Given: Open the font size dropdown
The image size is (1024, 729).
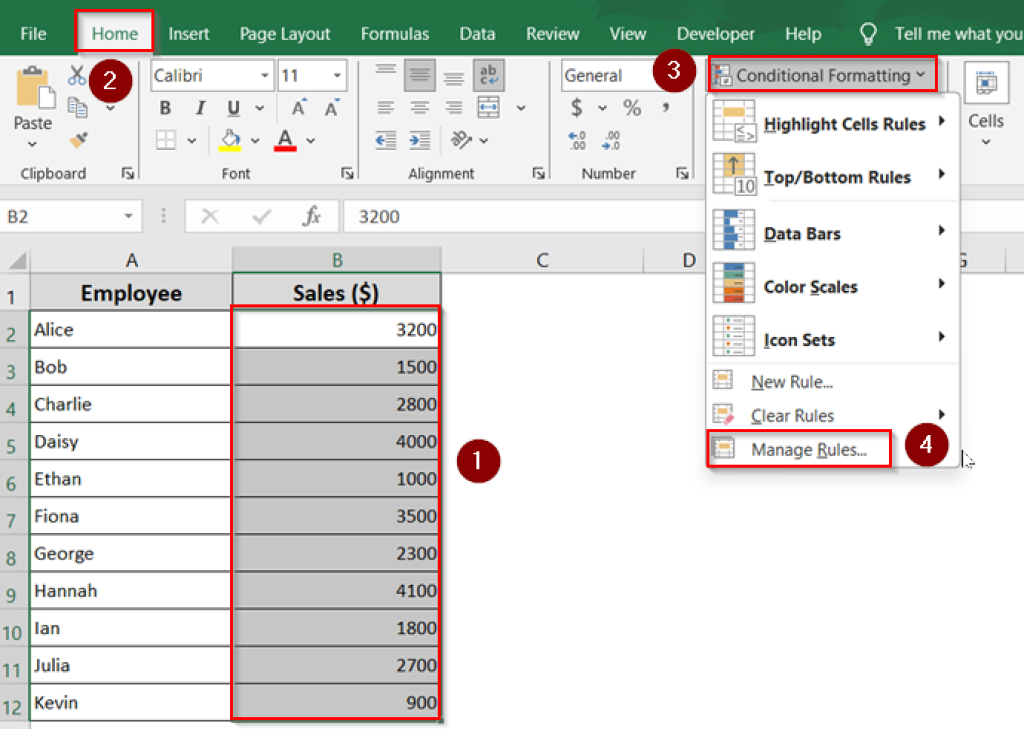Looking at the screenshot, I should [x=339, y=75].
